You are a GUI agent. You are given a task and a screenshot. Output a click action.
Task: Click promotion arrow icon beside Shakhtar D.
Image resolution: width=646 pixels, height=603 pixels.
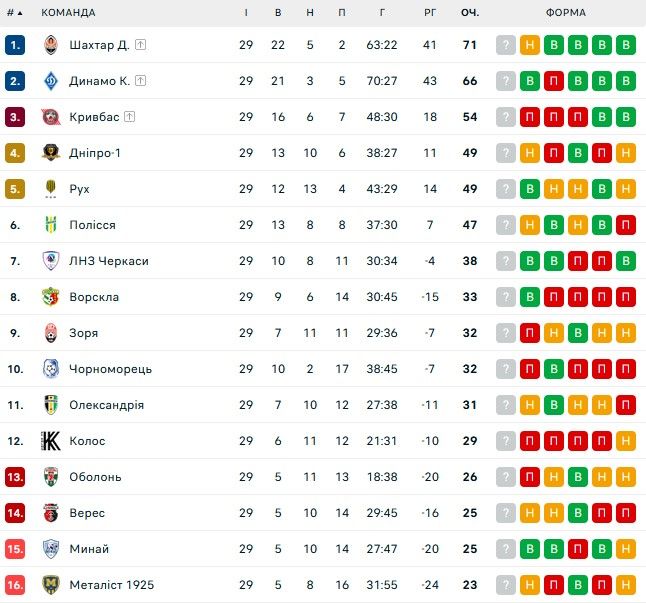tap(141, 45)
